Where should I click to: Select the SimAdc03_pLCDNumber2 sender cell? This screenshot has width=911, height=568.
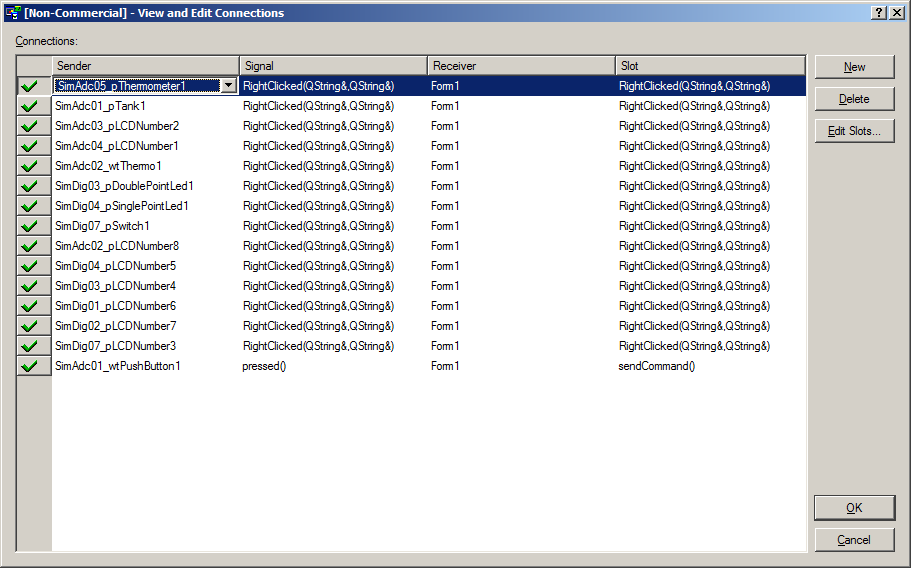pyautogui.click(x=146, y=126)
